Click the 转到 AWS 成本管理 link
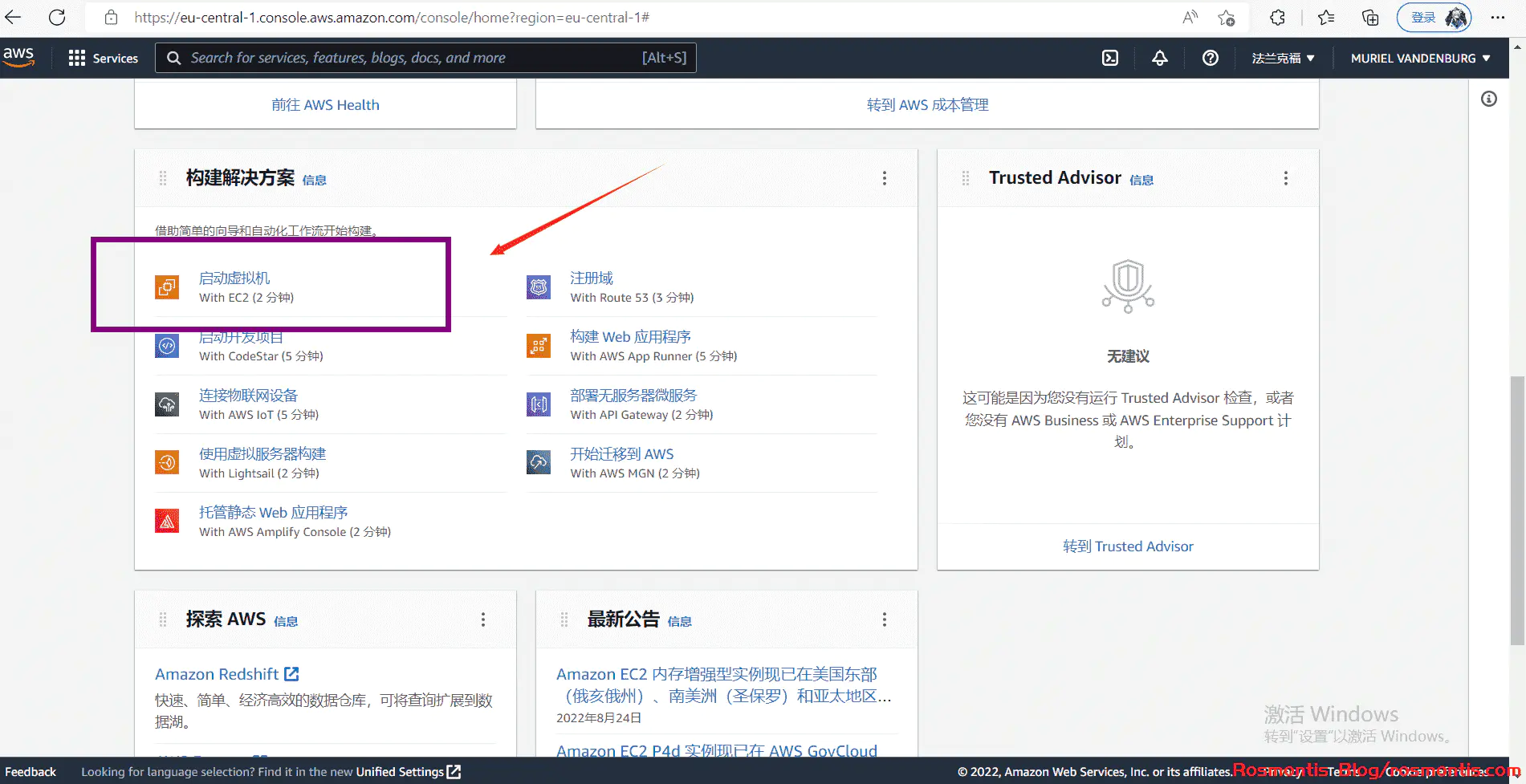The width and height of the screenshot is (1526, 784). (x=928, y=105)
